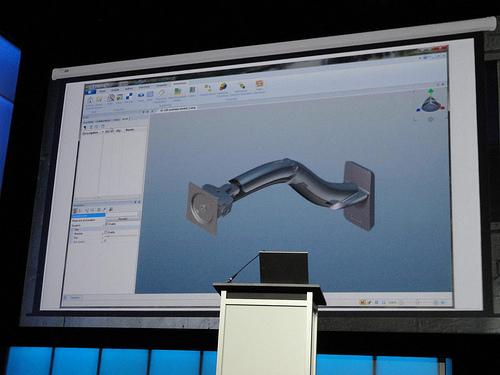This screenshot has height=375, width=500.
Task: Switch to the Home ribbon tab
Action: coord(102,91)
